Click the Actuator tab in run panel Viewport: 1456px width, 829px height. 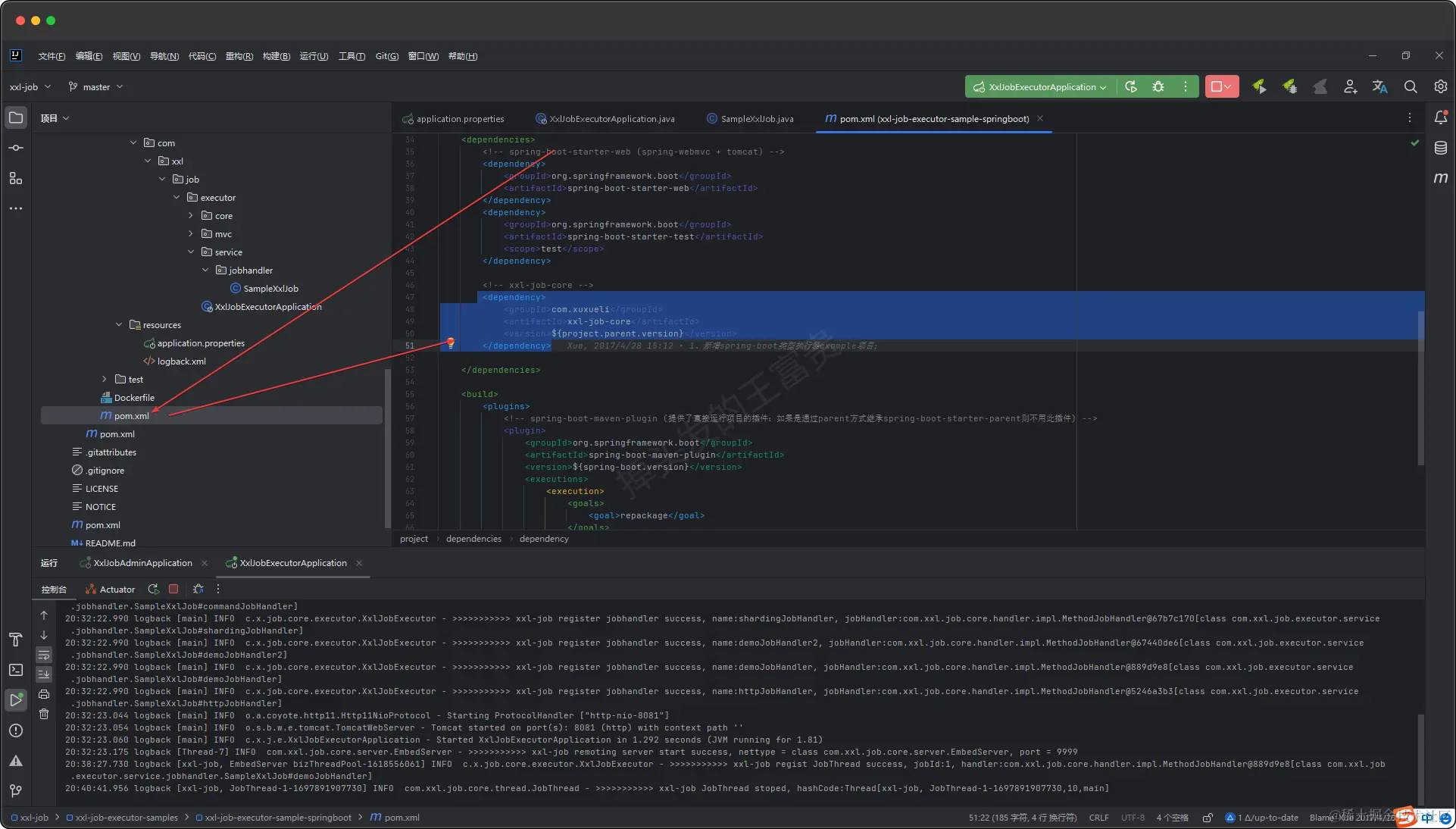point(111,590)
